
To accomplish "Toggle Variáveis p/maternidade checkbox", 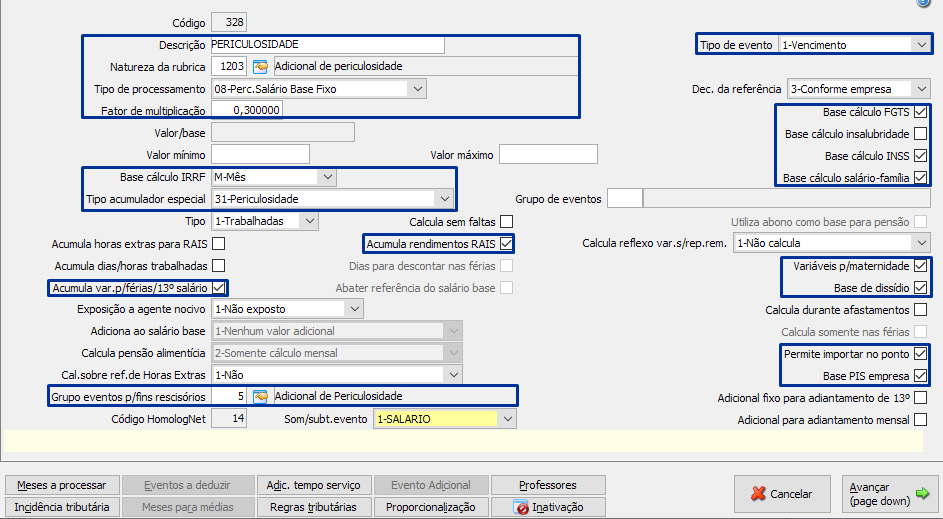I will click(920, 266).
